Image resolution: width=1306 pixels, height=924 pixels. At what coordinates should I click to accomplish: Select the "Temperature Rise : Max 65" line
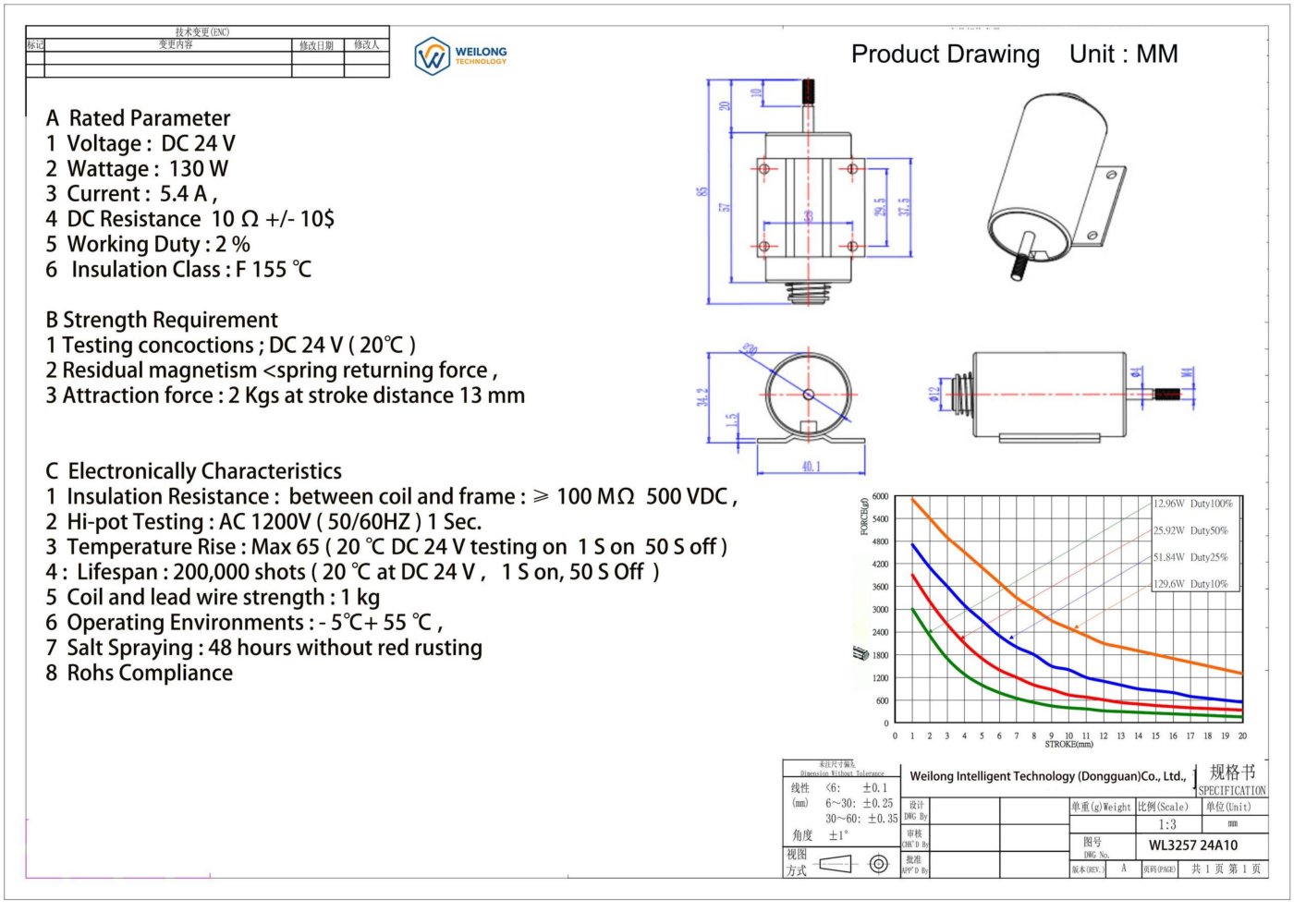pyautogui.click(x=386, y=547)
